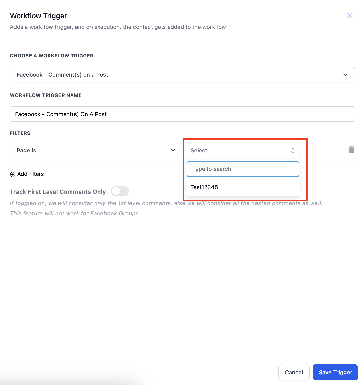This screenshot has height=385, width=363.
Task: Click the Track First Level Comments label
Action: coord(58,192)
